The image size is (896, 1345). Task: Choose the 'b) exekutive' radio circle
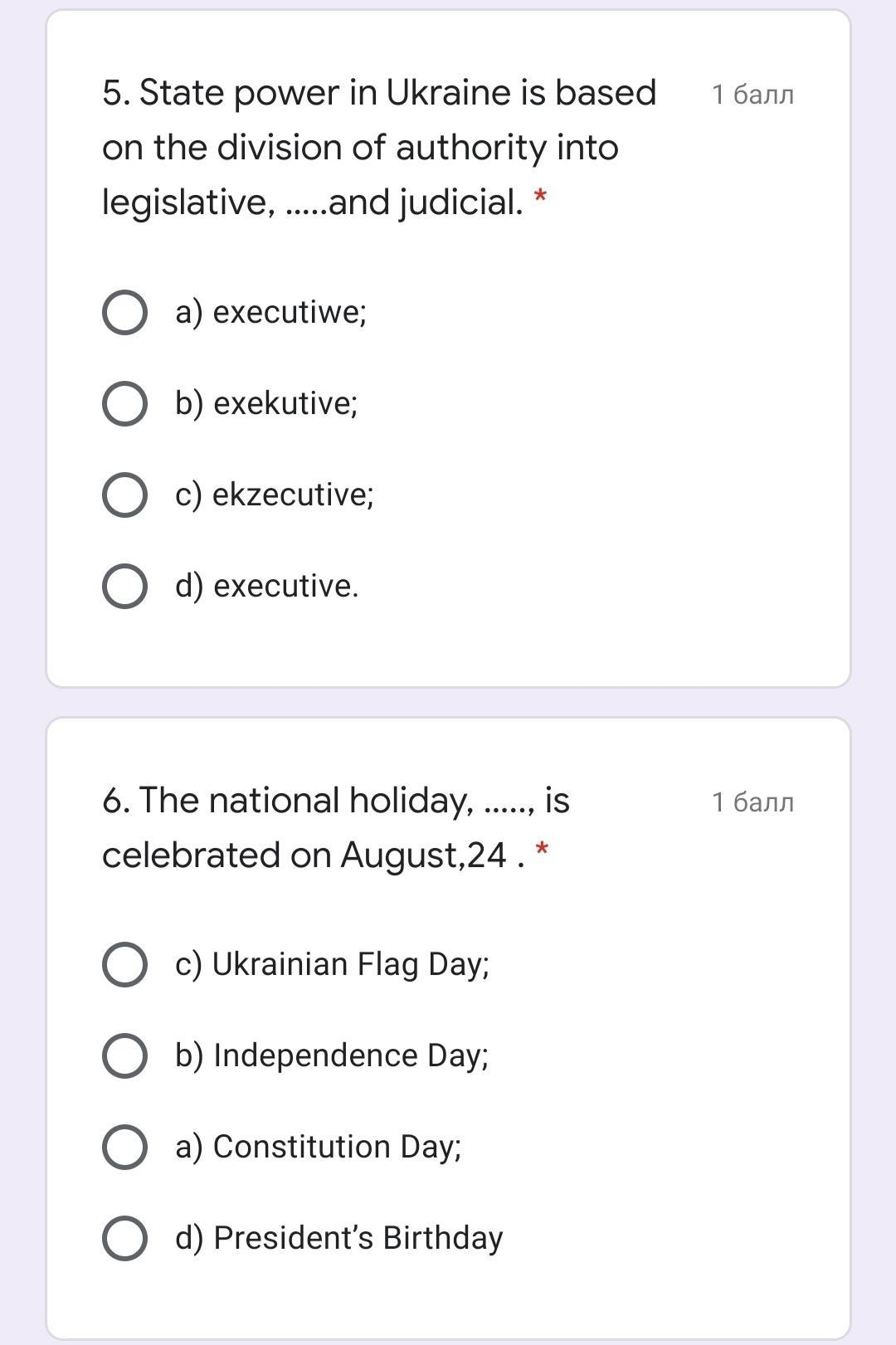point(124,404)
